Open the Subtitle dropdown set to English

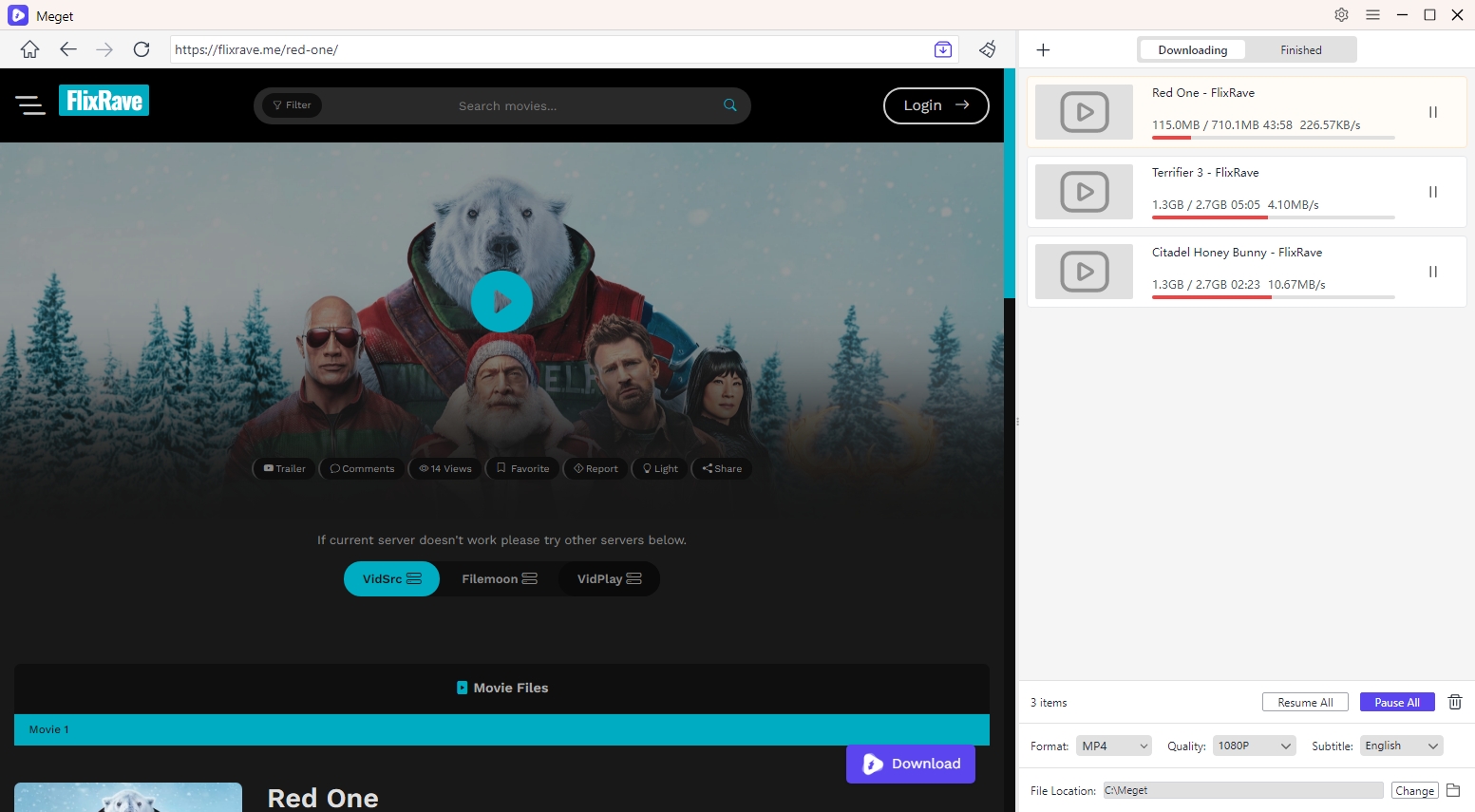pos(1402,746)
